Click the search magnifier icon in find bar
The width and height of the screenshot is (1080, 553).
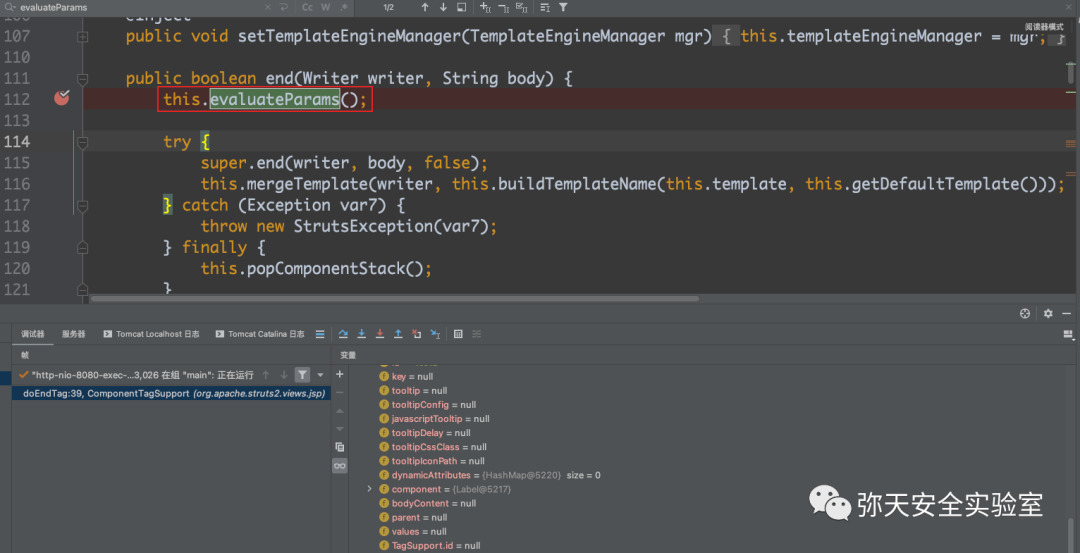tap(10, 7)
